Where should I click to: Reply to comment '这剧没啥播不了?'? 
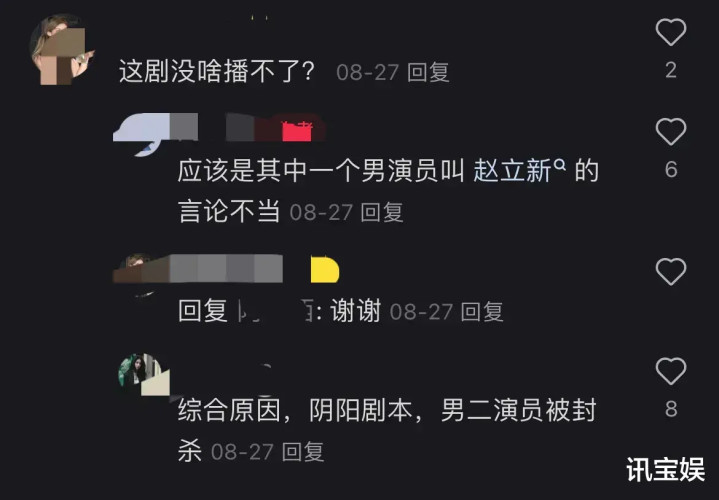click(x=428, y=72)
